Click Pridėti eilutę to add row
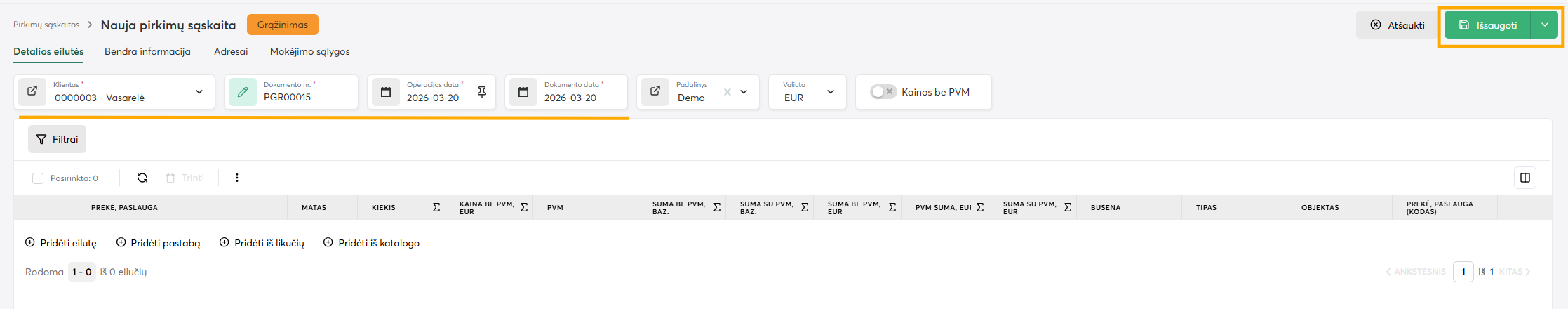This screenshot has width=1568, height=309. tap(61, 243)
